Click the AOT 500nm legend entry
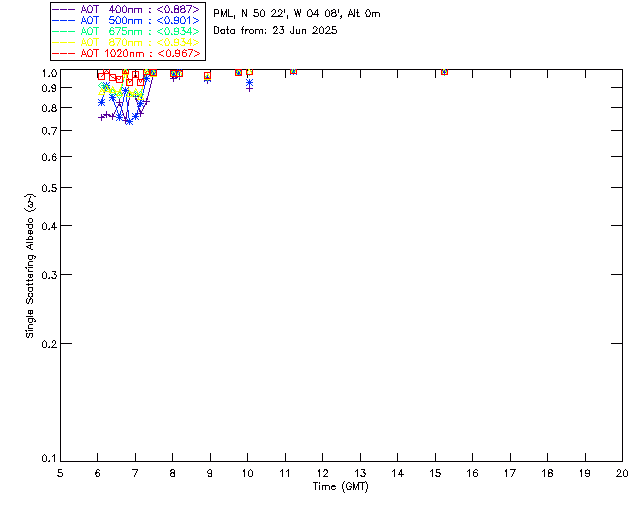The height and width of the screenshot is (512, 640). point(126,20)
